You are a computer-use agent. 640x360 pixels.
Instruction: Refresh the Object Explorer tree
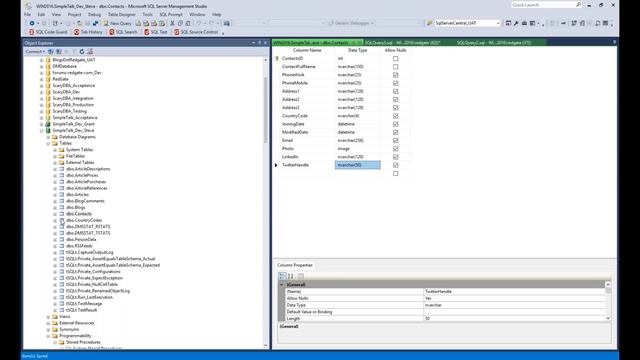(82, 51)
